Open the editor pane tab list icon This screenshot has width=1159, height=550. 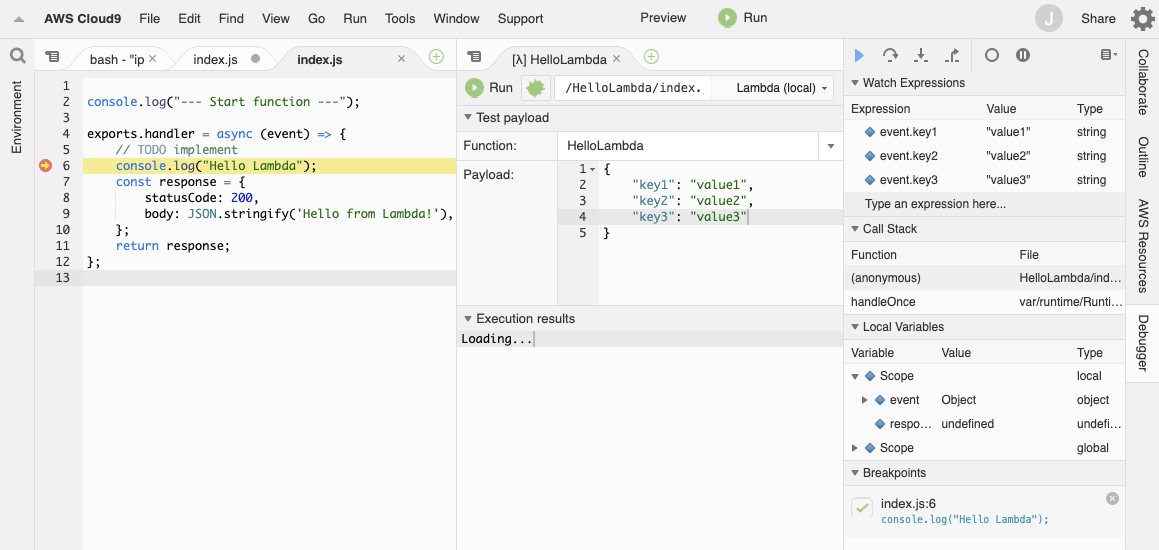[x=51, y=56]
